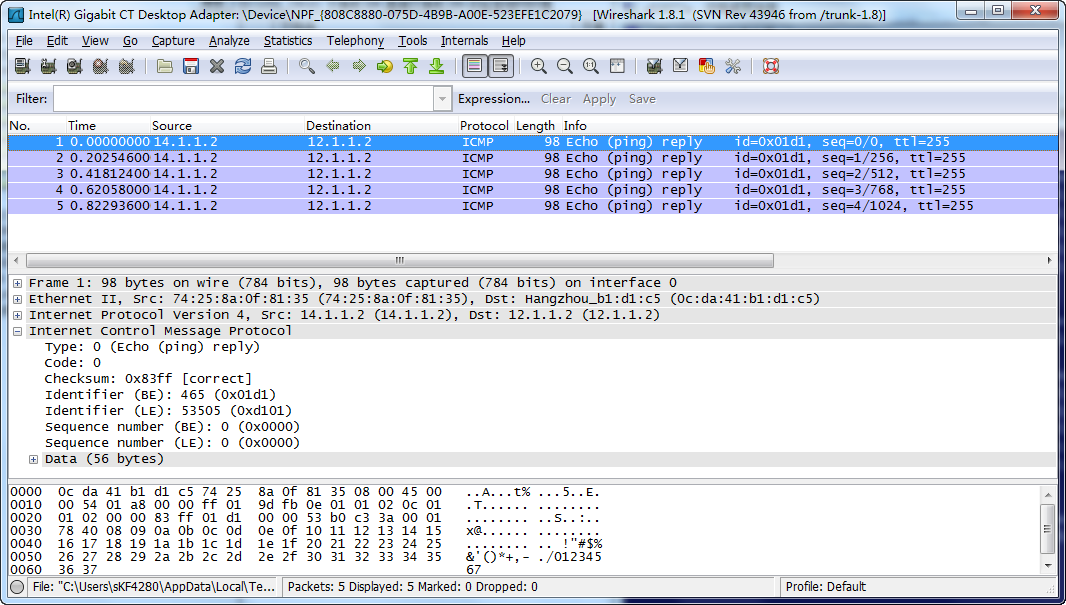Viewport: 1066px width, 605px height.
Task: Apply the display filter
Action: click(x=599, y=99)
